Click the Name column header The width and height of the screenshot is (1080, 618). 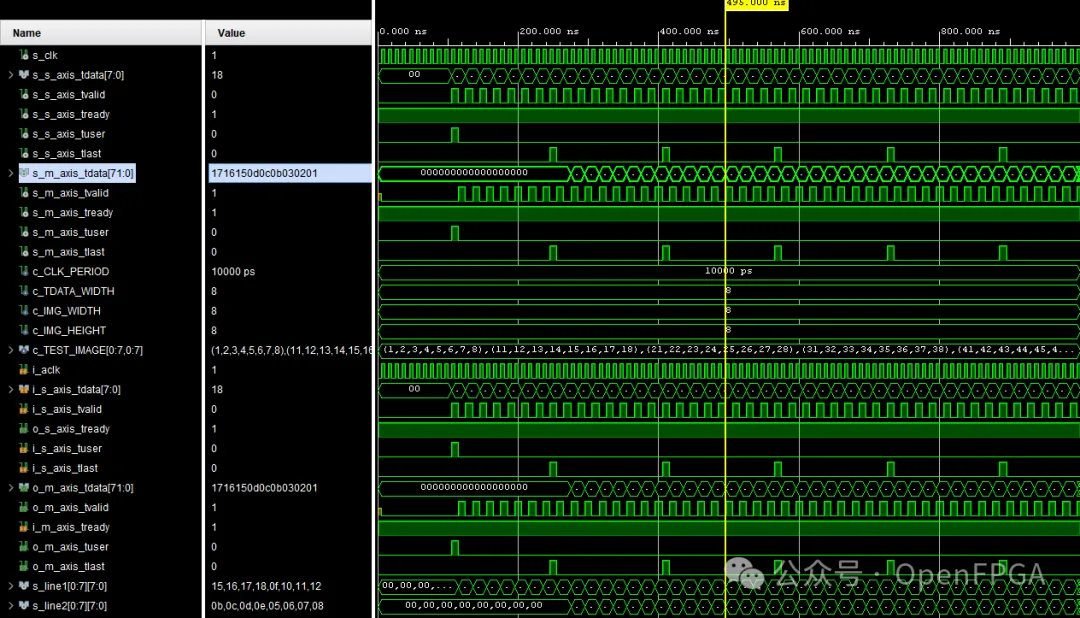click(x=101, y=32)
